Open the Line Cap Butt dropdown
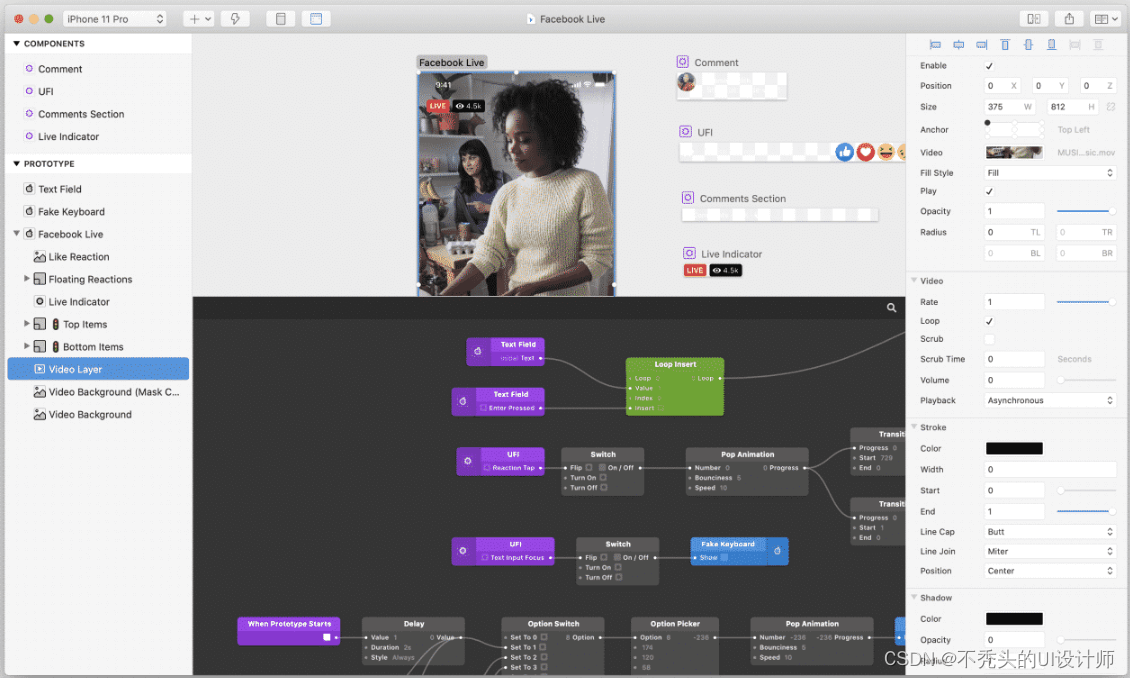Image resolution: width=1130 pixels, height=678 pixels. click(1050, 532)
